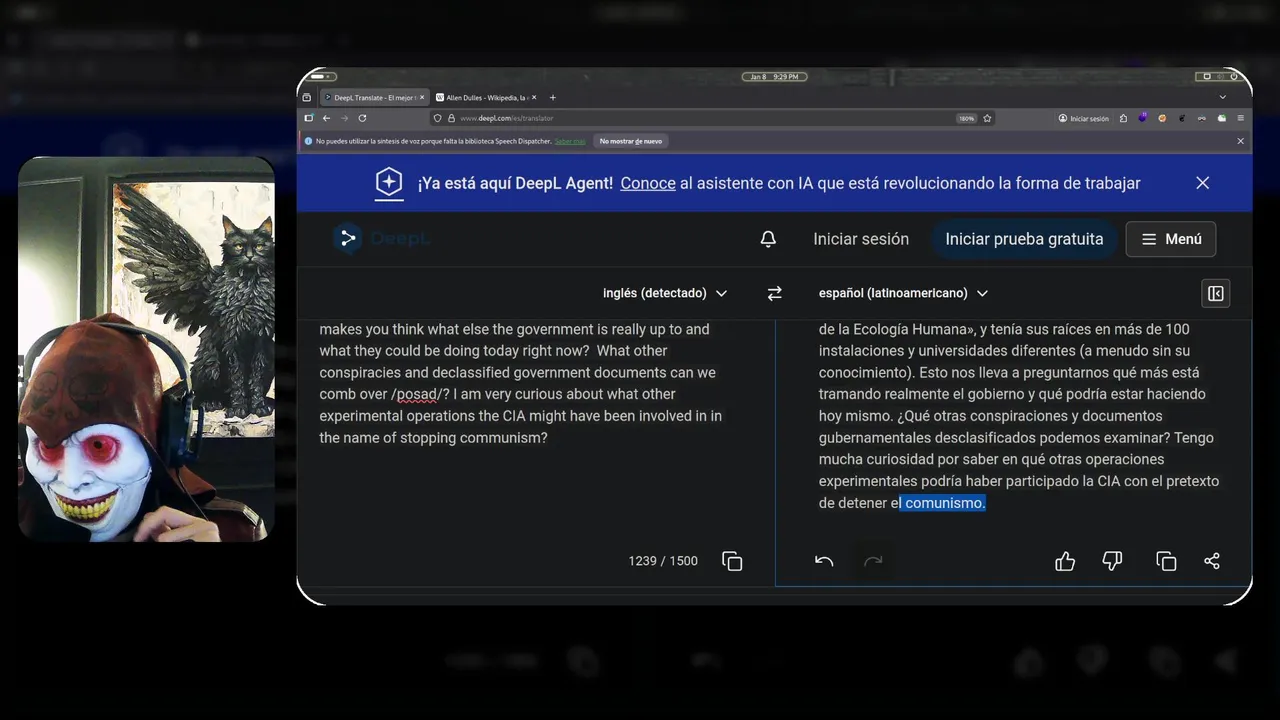This screenshot has width=1280, height=720.
Task: Reset the 160% zoom indicator
Action: 966,118
